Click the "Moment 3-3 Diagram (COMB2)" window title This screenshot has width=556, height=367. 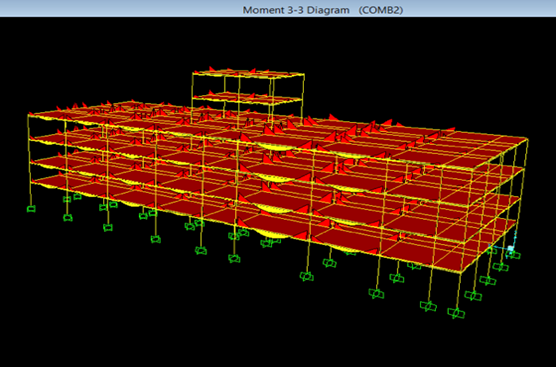point(323,10)
